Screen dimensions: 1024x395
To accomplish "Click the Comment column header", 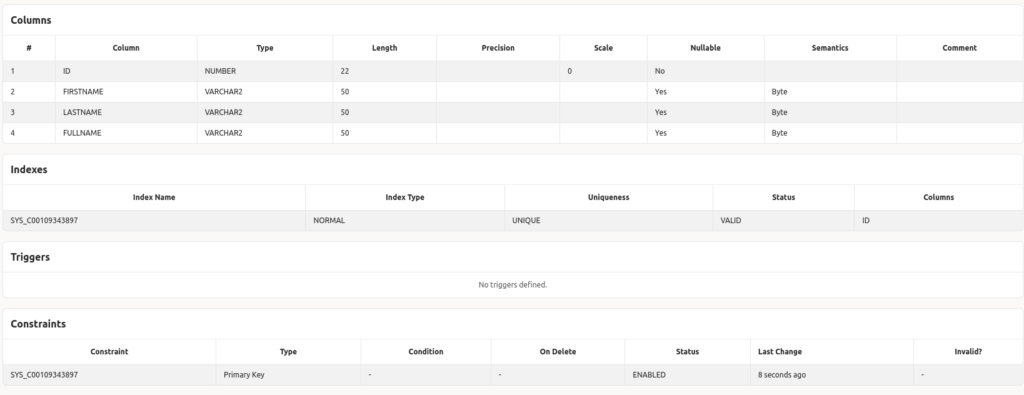I will pos(959,48).
